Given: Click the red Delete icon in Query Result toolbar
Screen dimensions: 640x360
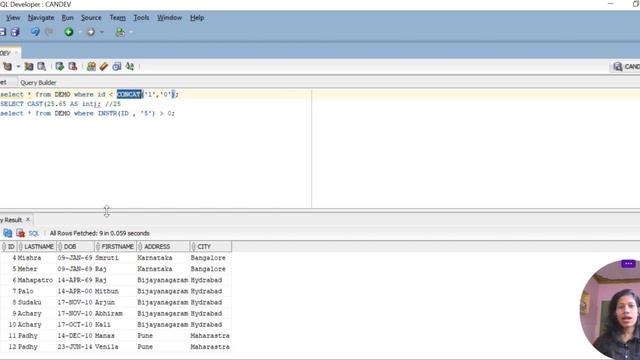Looking at the screenshot, I should (x=20, y=233).
